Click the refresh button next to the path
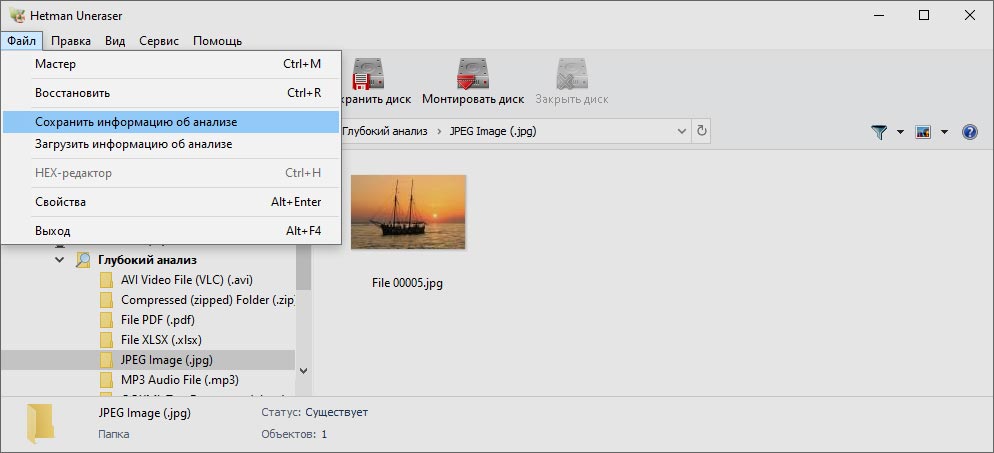The width and height of the screenshot is (994, 453). 701,131
